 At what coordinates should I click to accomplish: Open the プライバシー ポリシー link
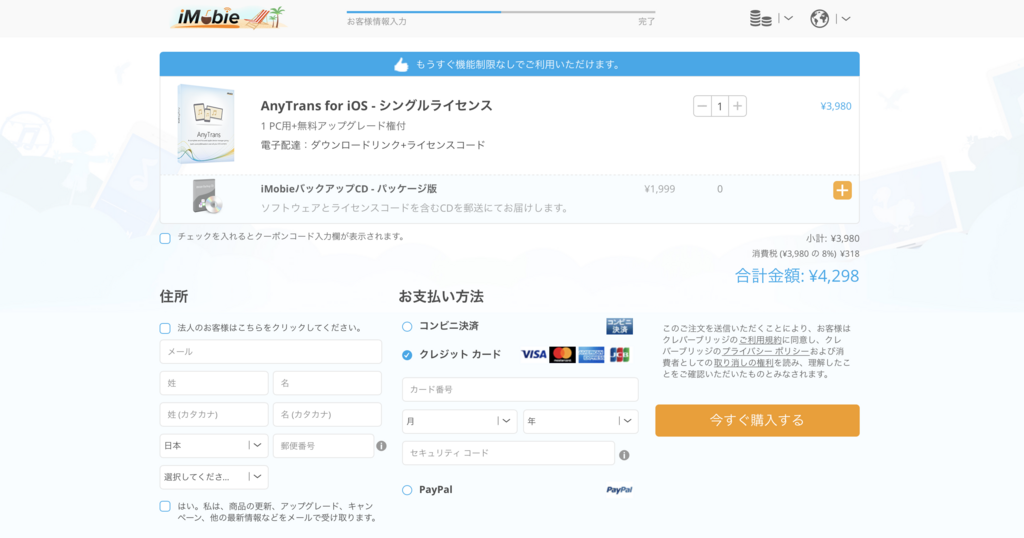[765, 351]
